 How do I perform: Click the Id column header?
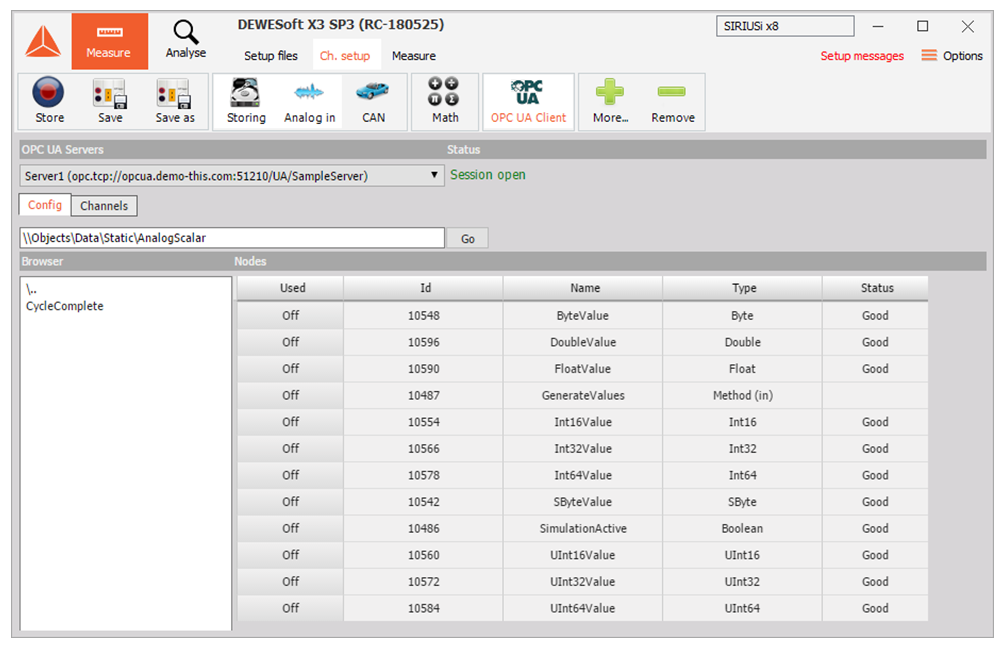coord(424,288)
